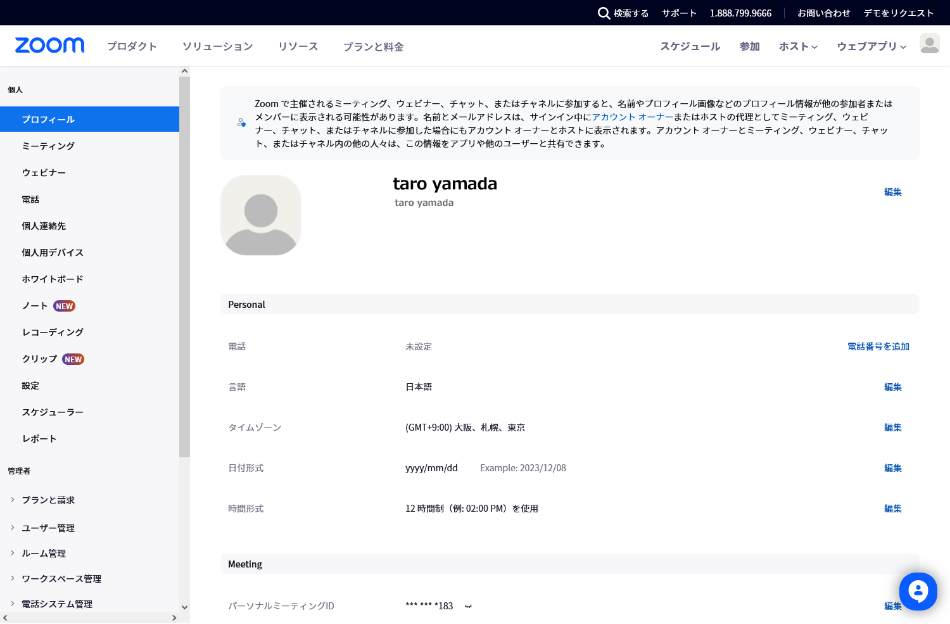Open the user avatar menu in header

coord(929,44)
